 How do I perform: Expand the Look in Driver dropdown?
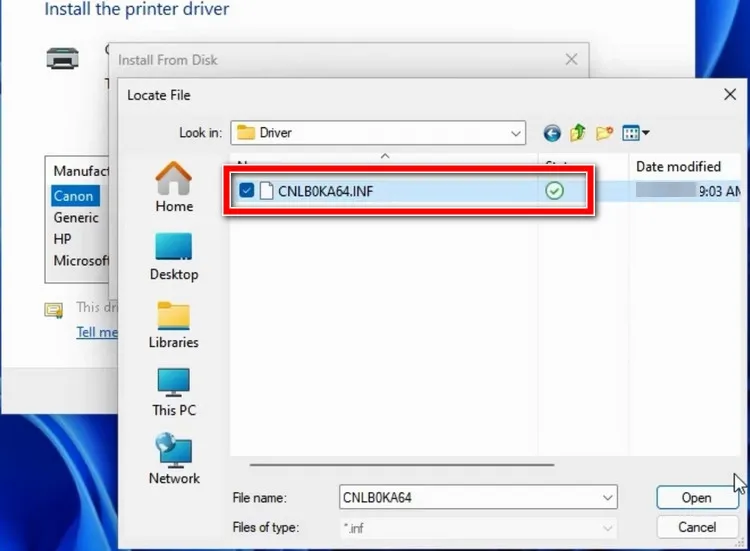(x=516, y=133)
